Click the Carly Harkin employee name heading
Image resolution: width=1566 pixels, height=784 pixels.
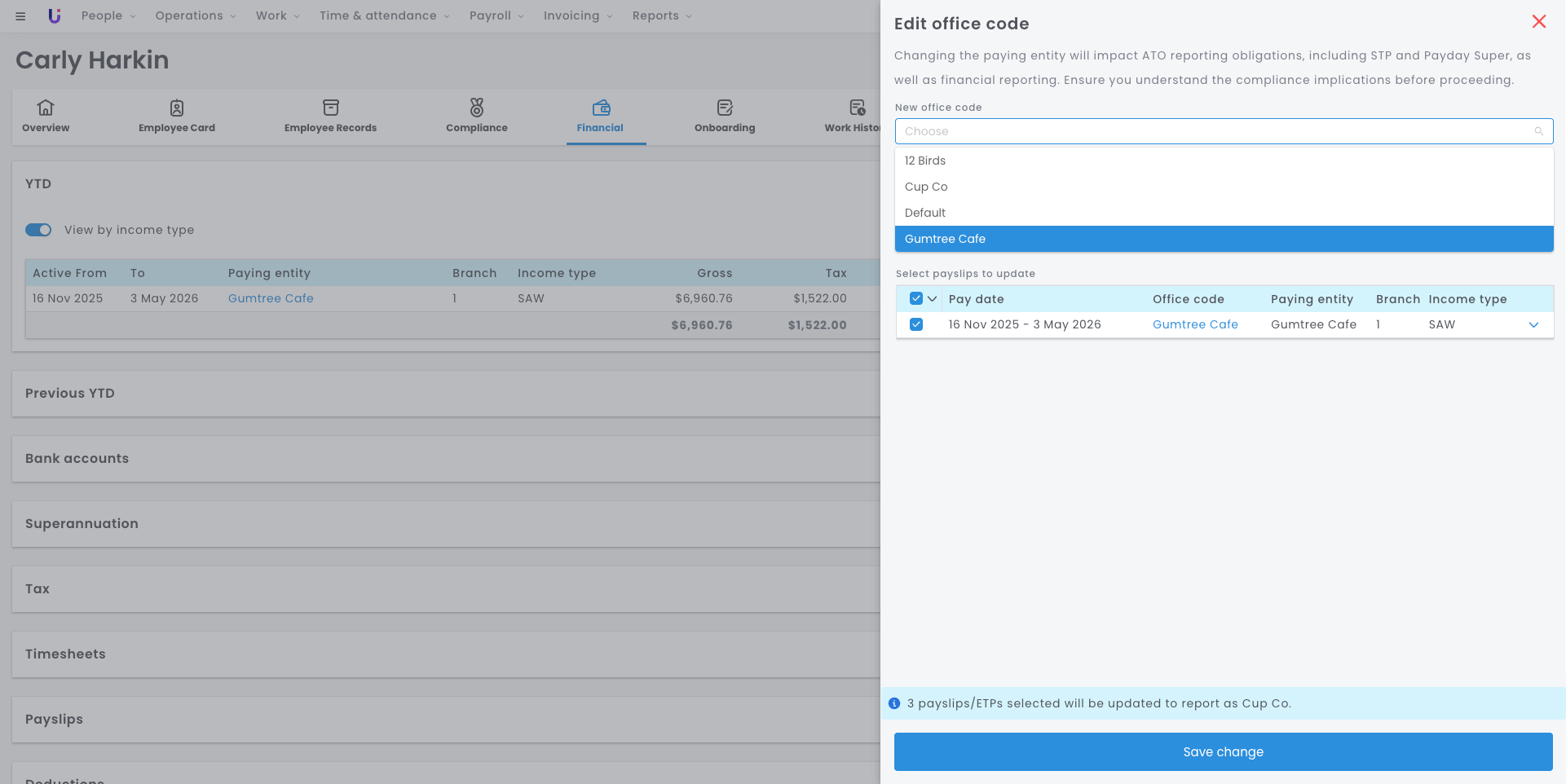(x=92, y=59)
